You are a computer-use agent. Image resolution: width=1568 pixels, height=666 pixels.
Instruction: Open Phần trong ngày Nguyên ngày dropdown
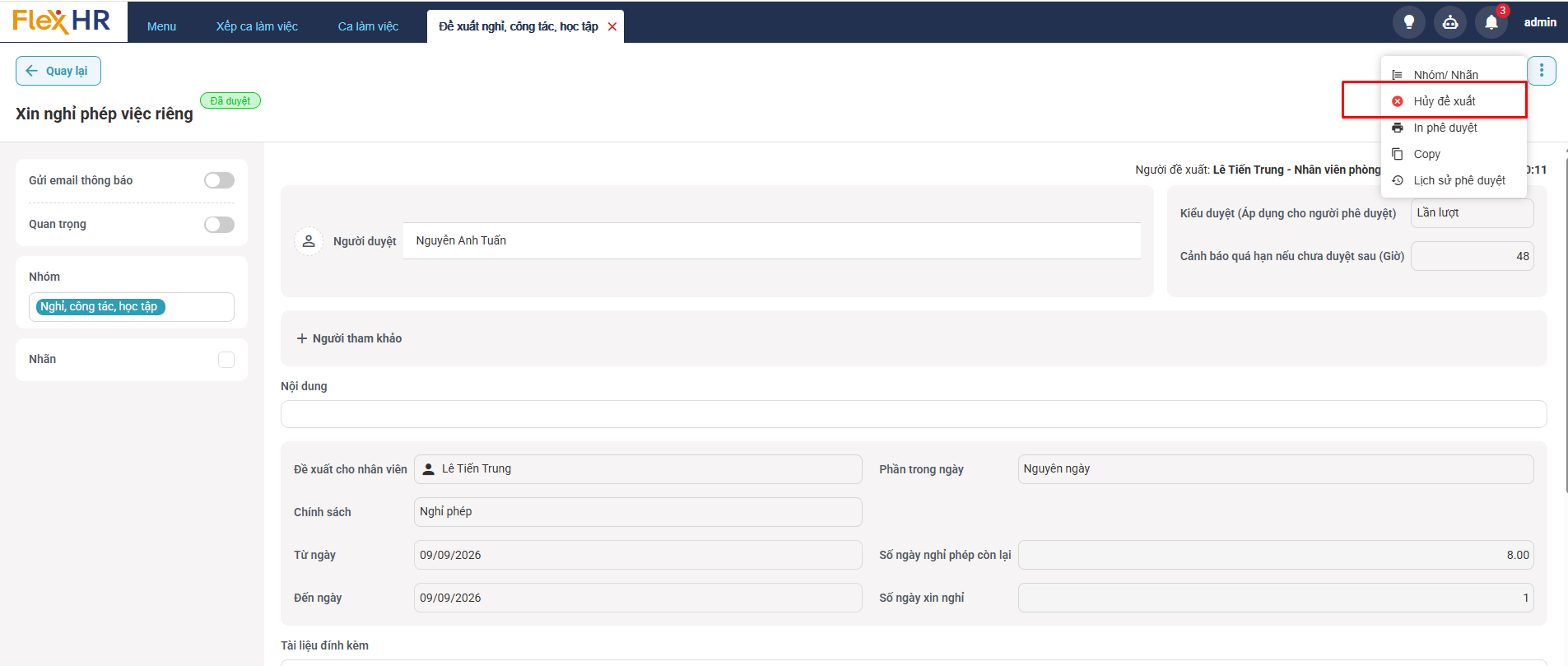[1275, 469]
